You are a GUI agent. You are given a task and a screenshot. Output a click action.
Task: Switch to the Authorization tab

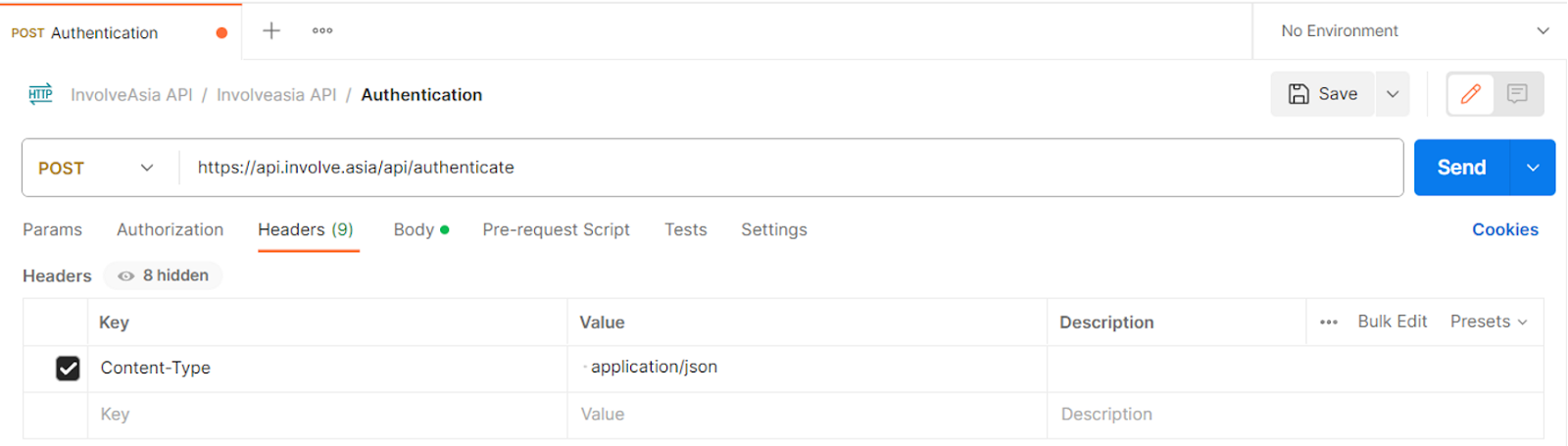(x=170, y=229)
